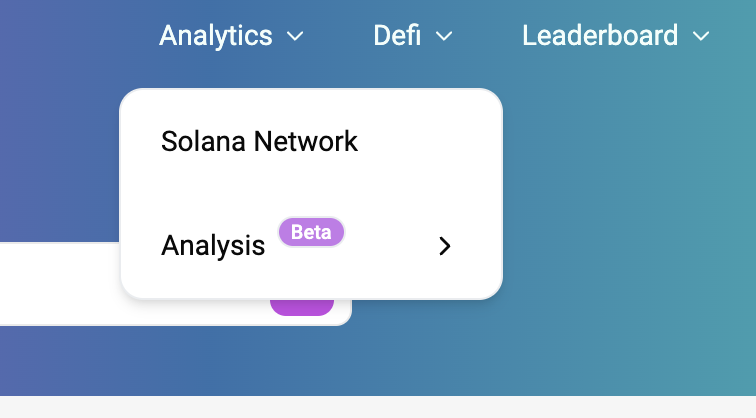Expand the Analysis submenu arrow
The height and width of the screenshot is (418, 756).
click(446, 246)
